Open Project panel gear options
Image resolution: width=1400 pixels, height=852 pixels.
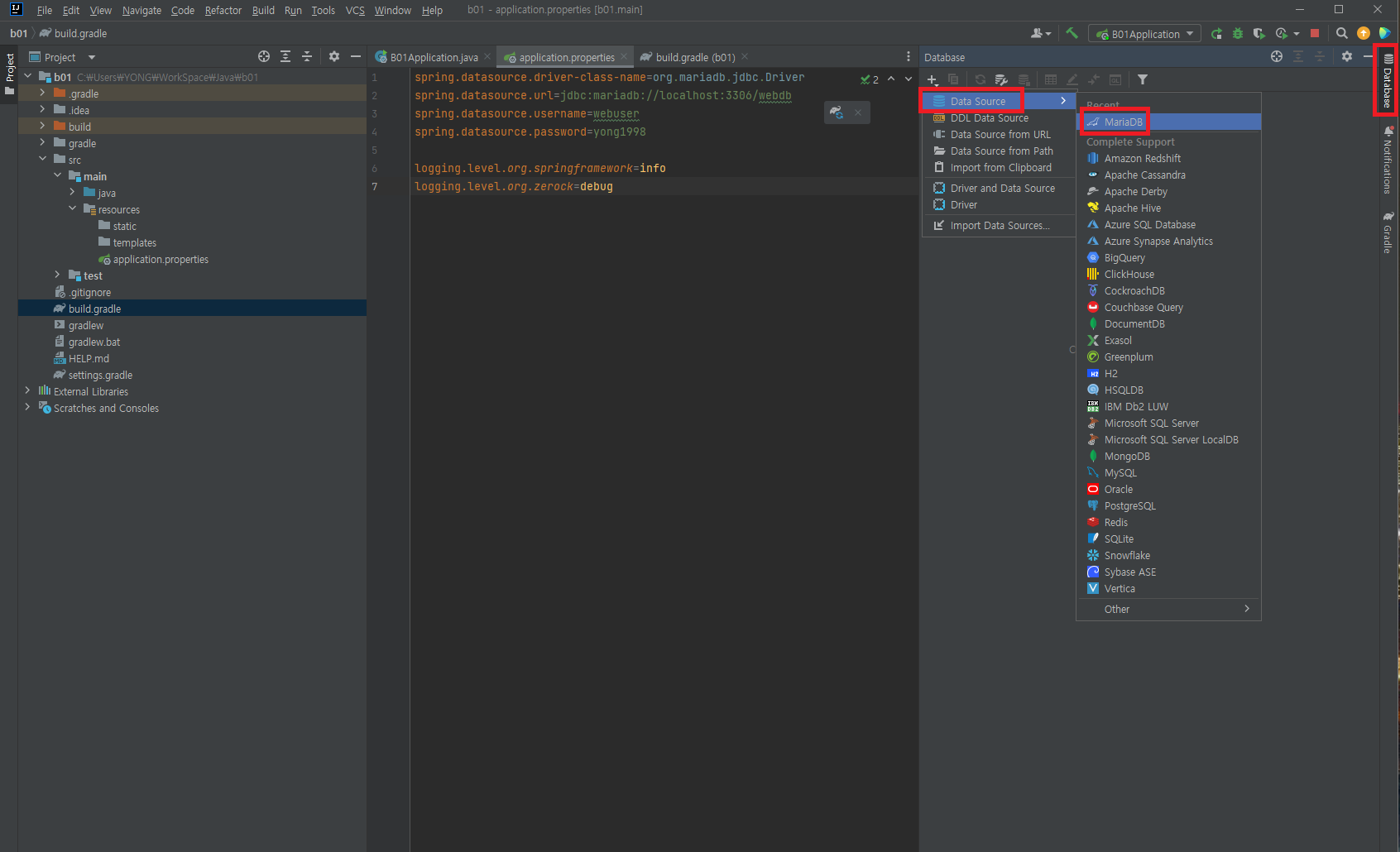(334, 56)
